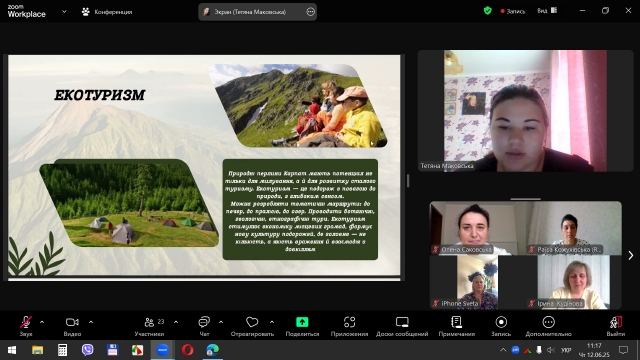Click the green Поделиться share screen icon
This screenshot has width=640, height=360.
click(x=302, y=322)
